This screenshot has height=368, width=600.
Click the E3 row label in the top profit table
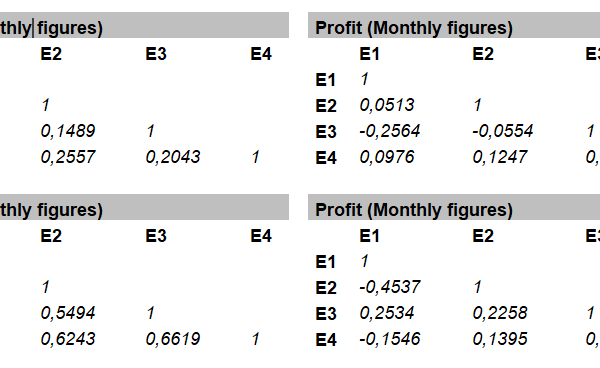click(x=326, y=132)
